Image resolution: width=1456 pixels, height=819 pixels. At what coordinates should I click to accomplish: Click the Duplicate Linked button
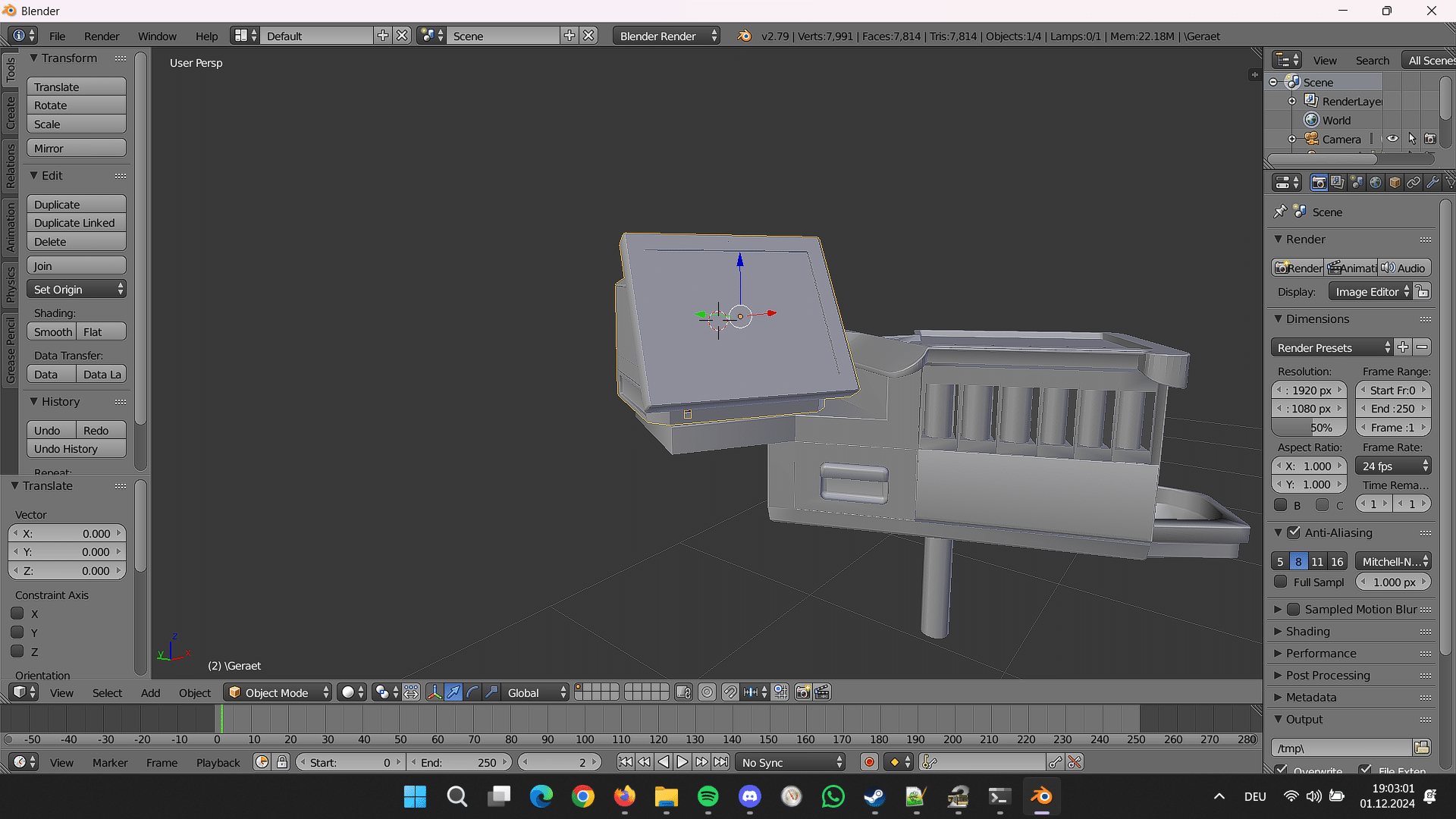76,223
